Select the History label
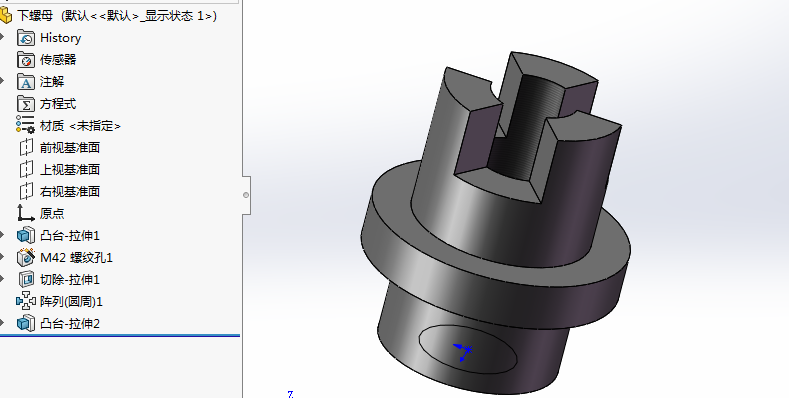 point(60,38)
